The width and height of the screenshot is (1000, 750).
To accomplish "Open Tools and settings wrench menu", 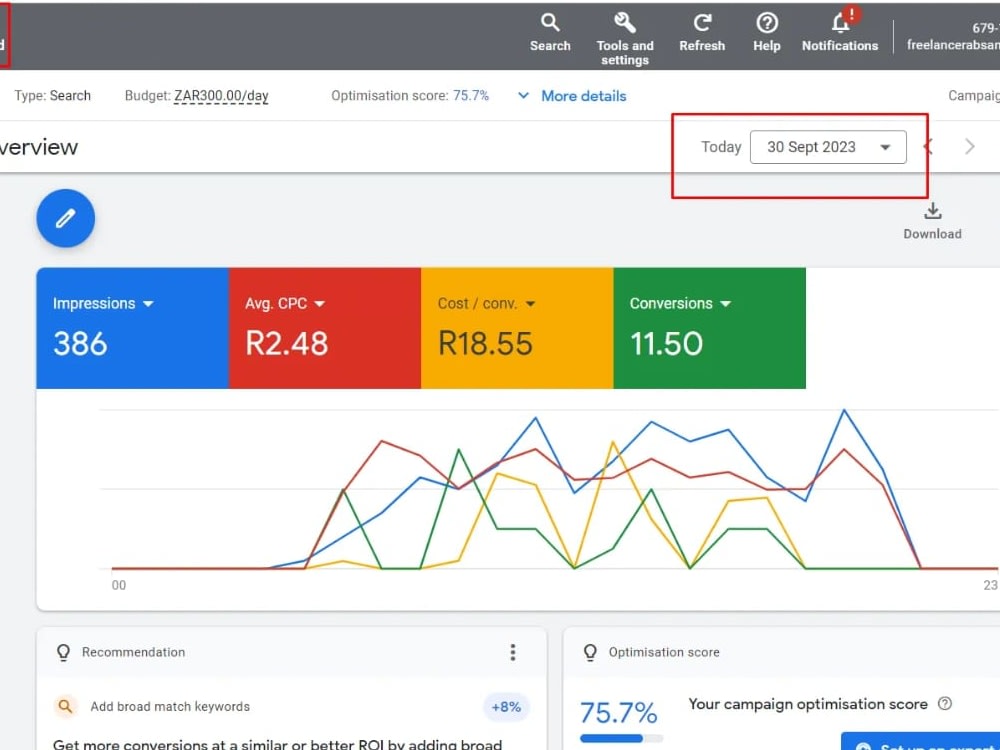I will point(624,40).
